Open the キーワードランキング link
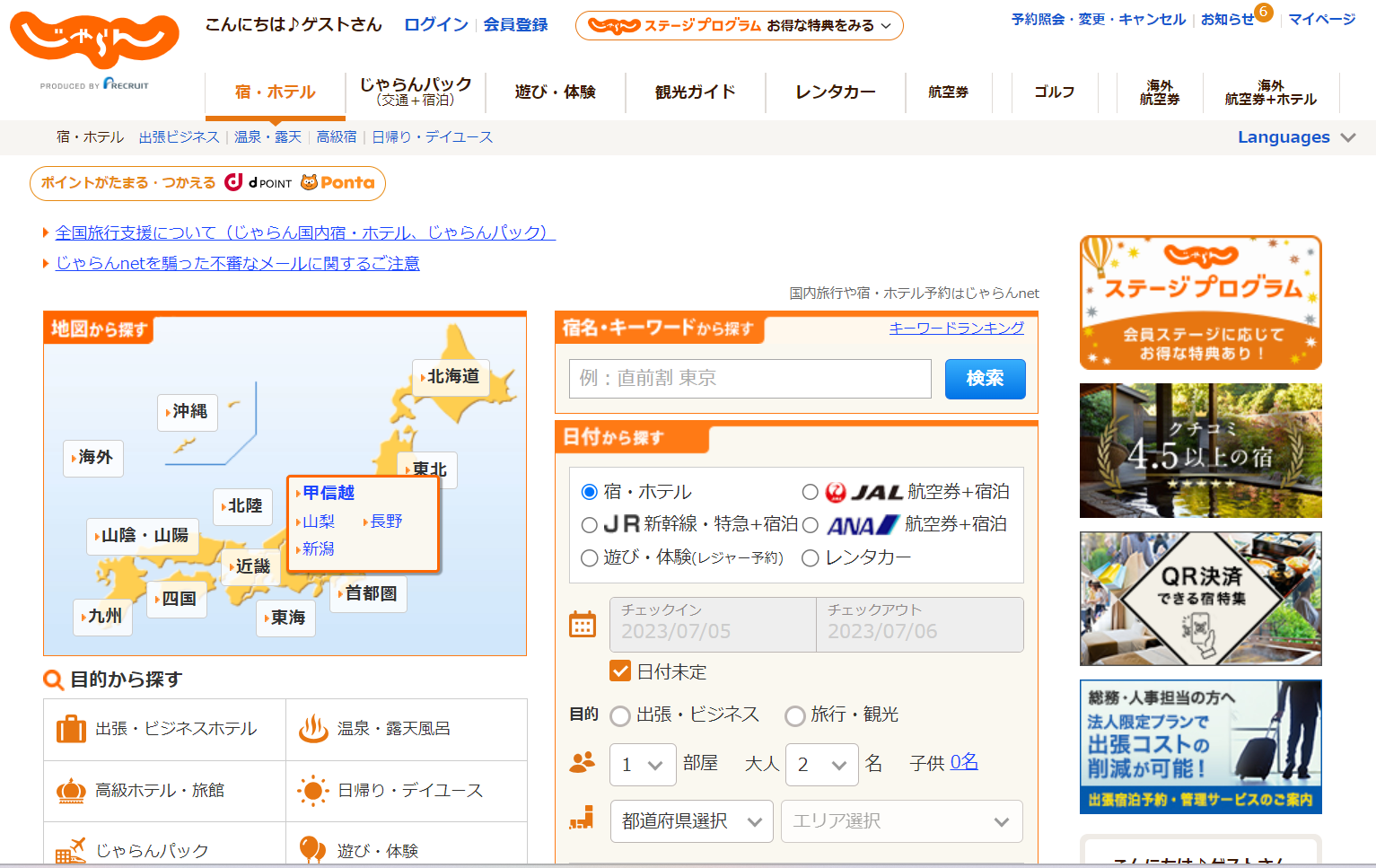The height and width of the screenshot is (868, 1376). (956, 329)
